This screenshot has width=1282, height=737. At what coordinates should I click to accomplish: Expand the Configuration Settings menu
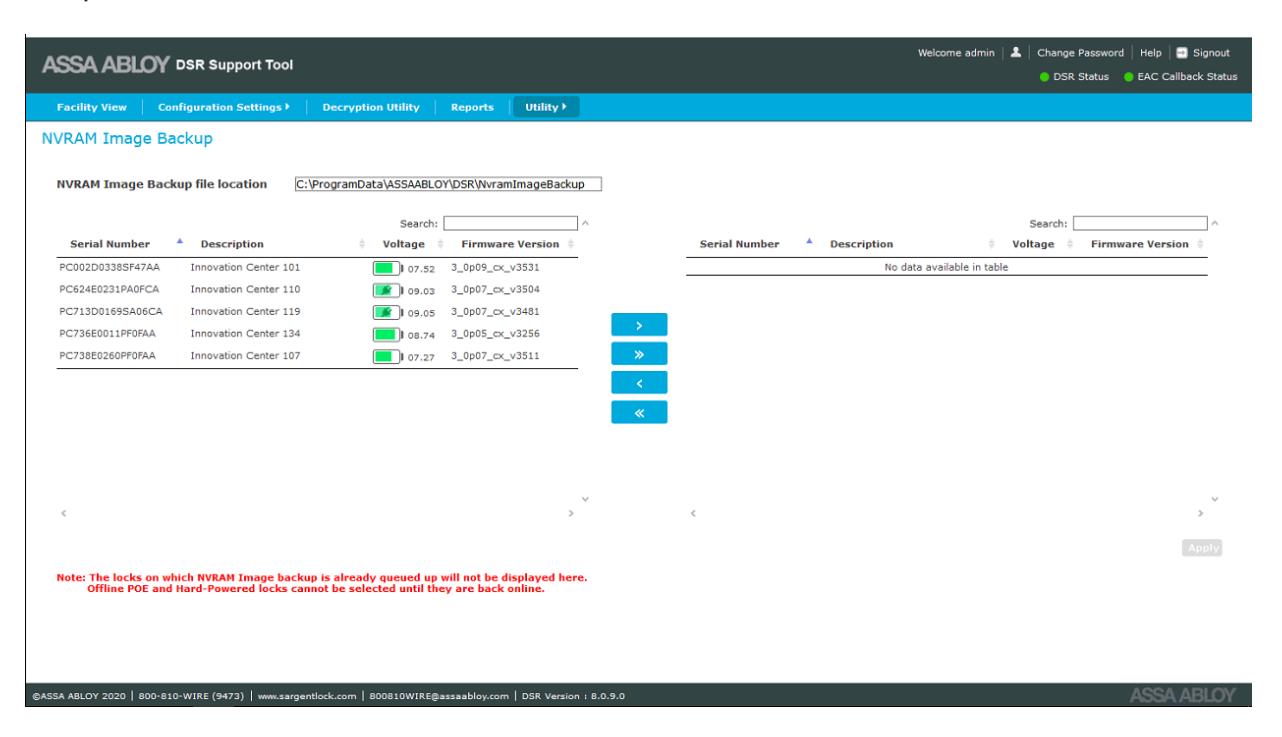click(x=224, y=107)
